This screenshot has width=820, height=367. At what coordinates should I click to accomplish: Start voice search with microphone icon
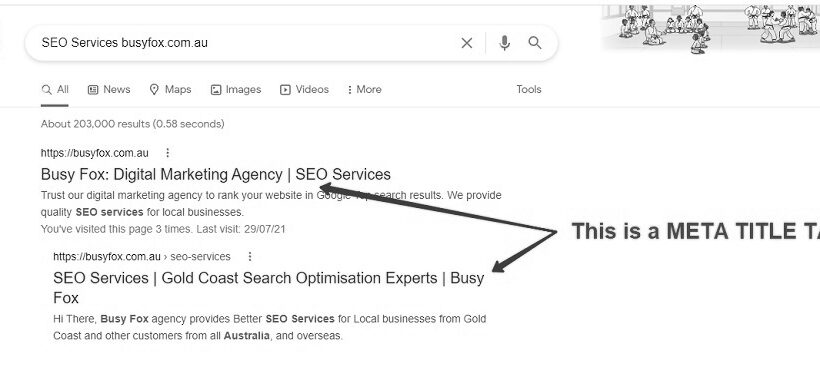[504, 43]
